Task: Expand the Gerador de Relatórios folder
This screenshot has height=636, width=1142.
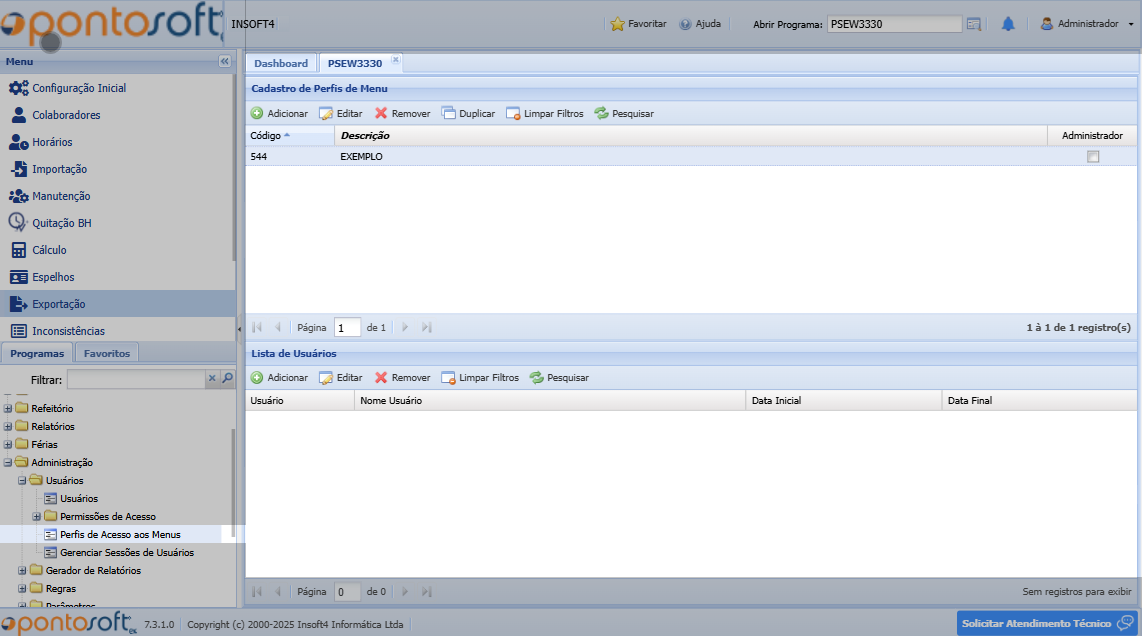Action: coord(22,571)
